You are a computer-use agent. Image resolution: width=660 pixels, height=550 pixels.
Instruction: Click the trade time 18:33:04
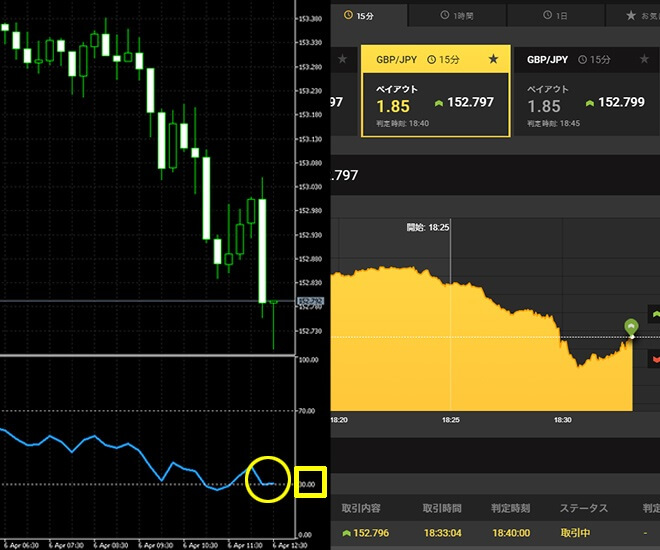click(x=442, y=533)
